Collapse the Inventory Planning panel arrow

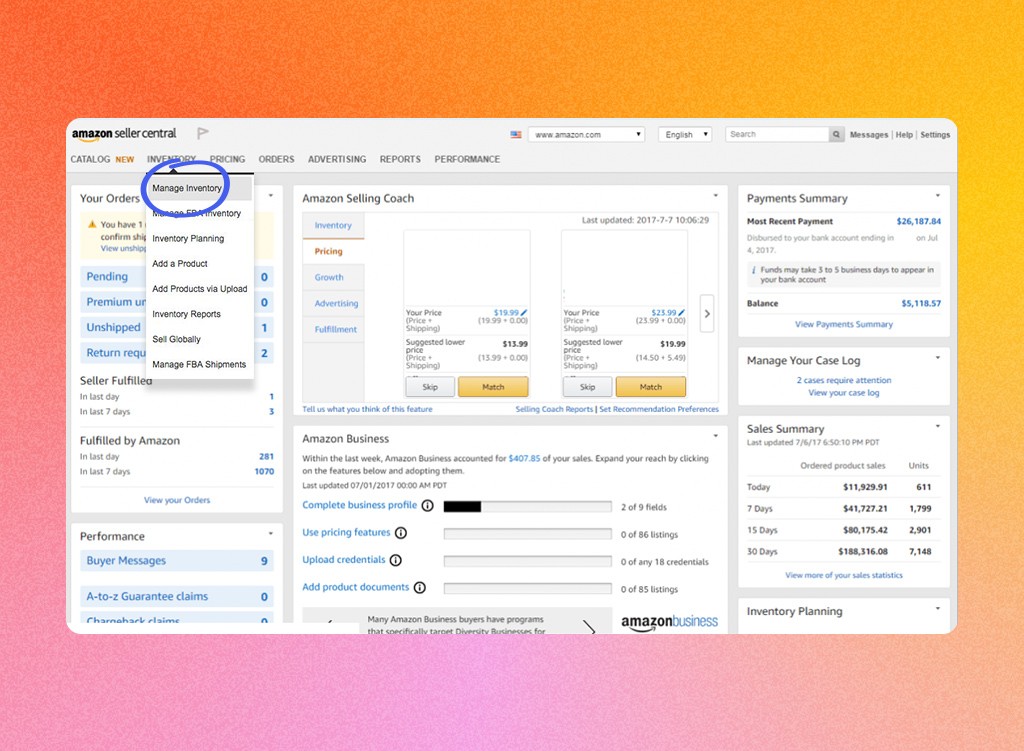[938, 608]
